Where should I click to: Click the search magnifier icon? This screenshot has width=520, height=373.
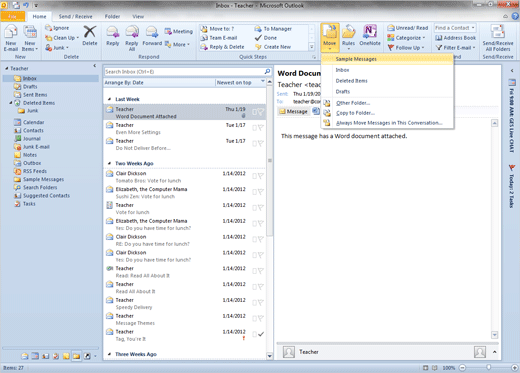coord(267,72)
